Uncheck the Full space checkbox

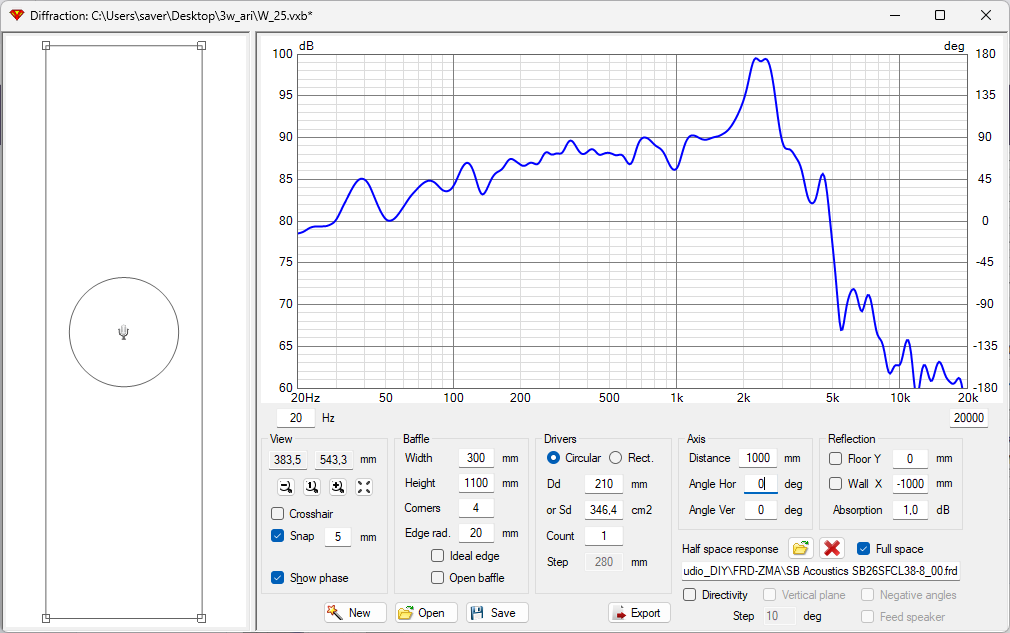click(864, 549)
